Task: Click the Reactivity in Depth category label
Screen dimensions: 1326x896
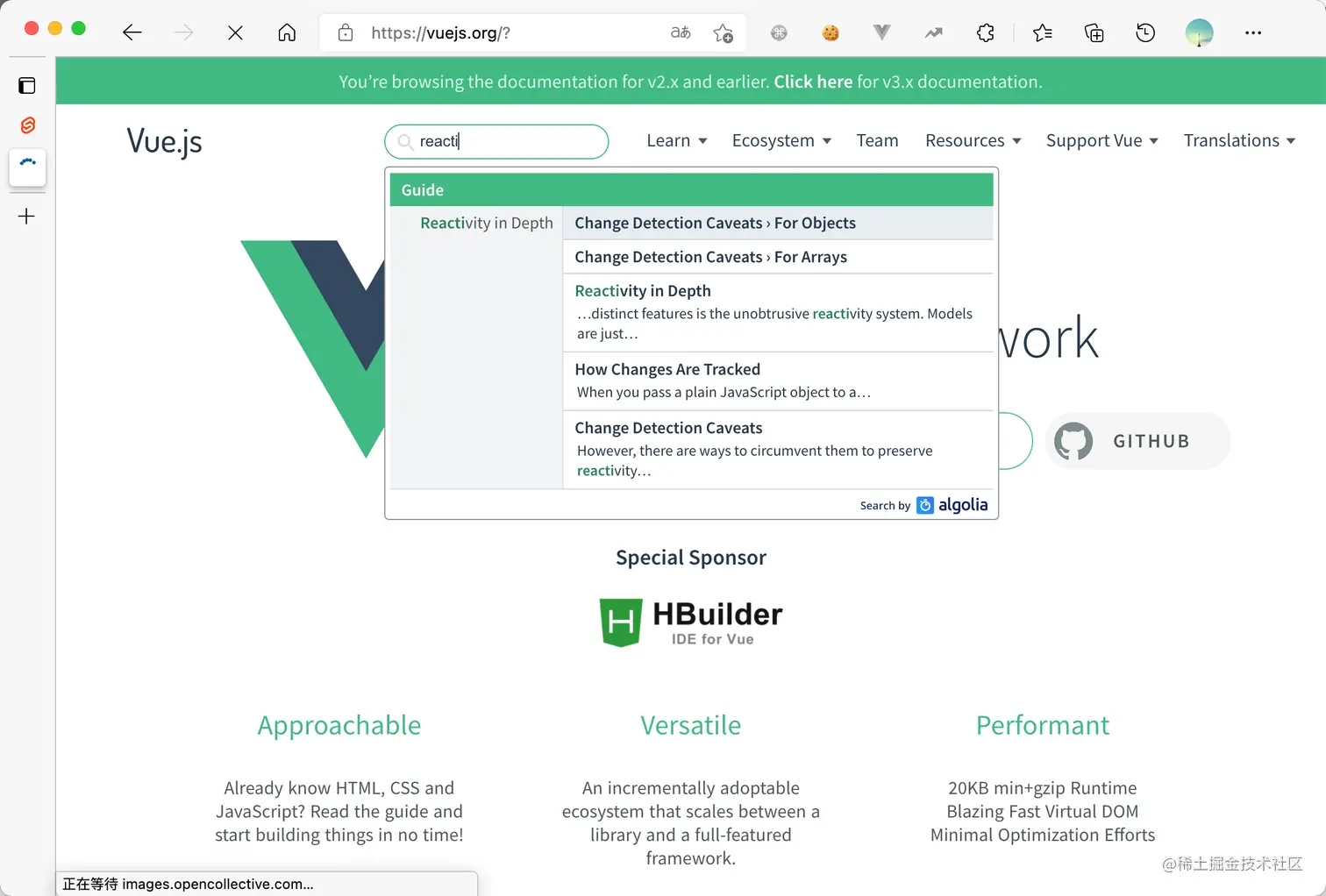Action: [487, 223]
